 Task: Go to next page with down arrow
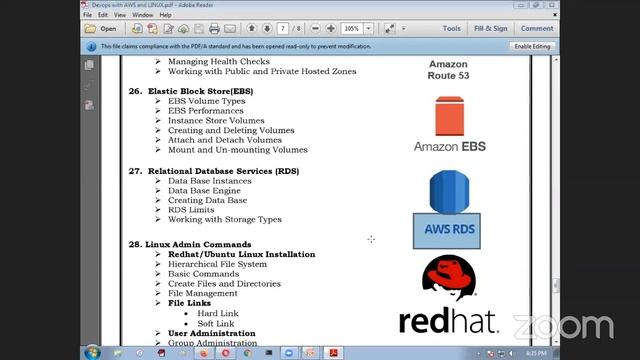point(267,29)
